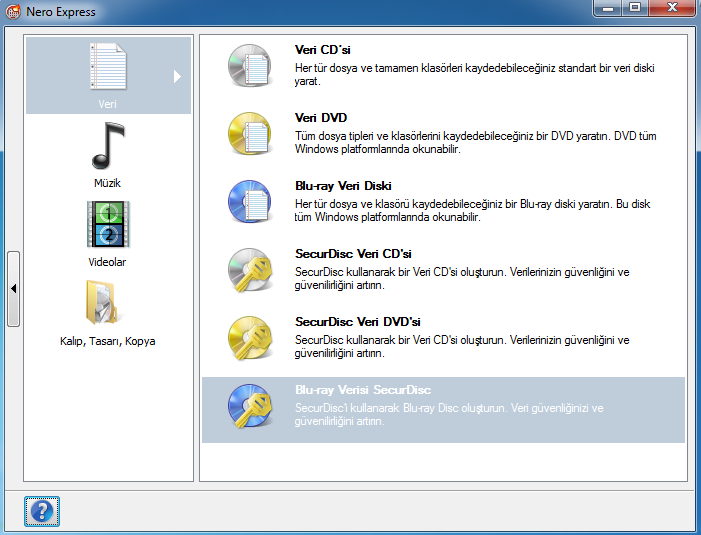Select the SecurDisc Veri DVD'si title
This screenshot has height=535, width=701.
tap(359, 322)
